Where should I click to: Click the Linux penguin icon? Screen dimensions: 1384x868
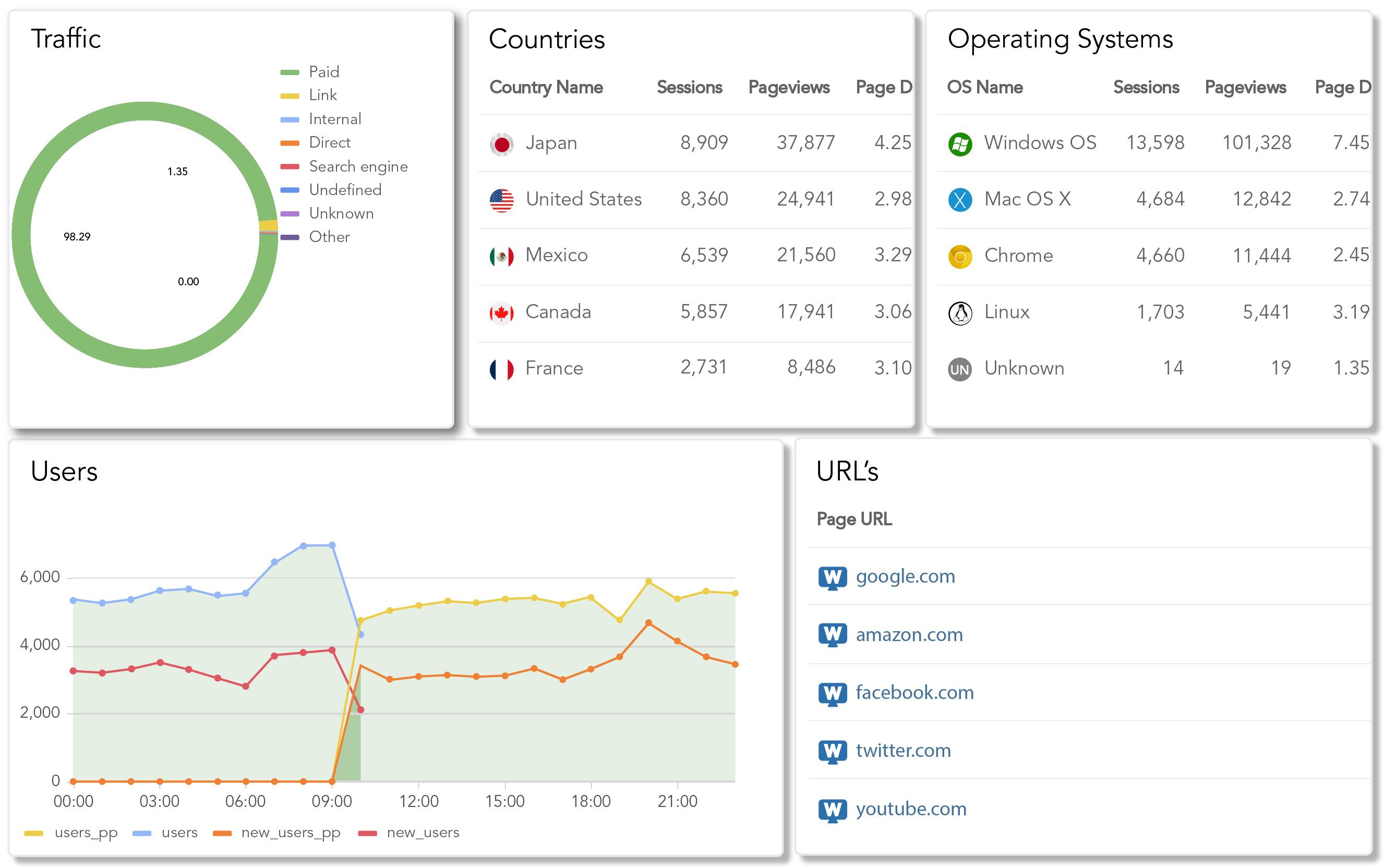pyautogui.click(x=959, y=313)
